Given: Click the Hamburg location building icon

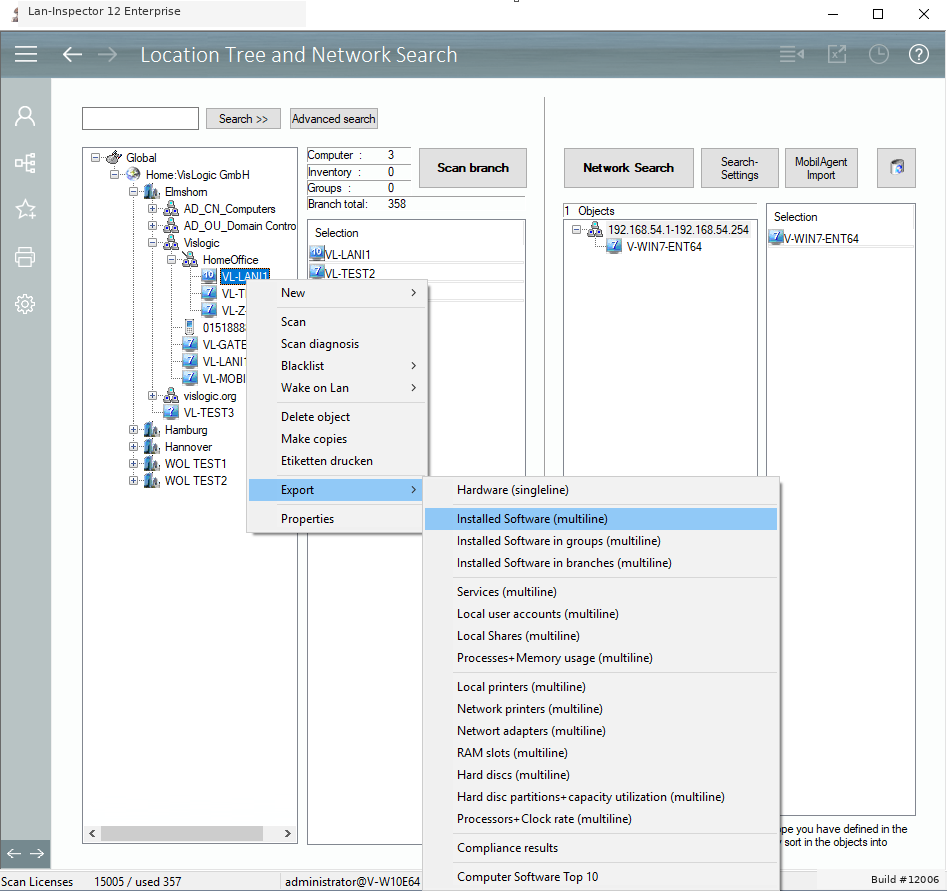Looking at the screenshot, I should (152, 429).
